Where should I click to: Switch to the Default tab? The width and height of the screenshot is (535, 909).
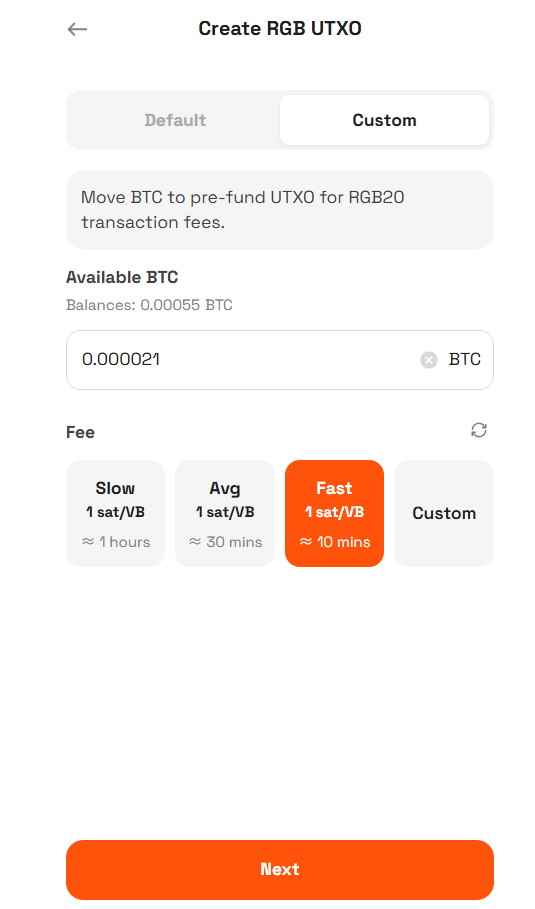175,120
